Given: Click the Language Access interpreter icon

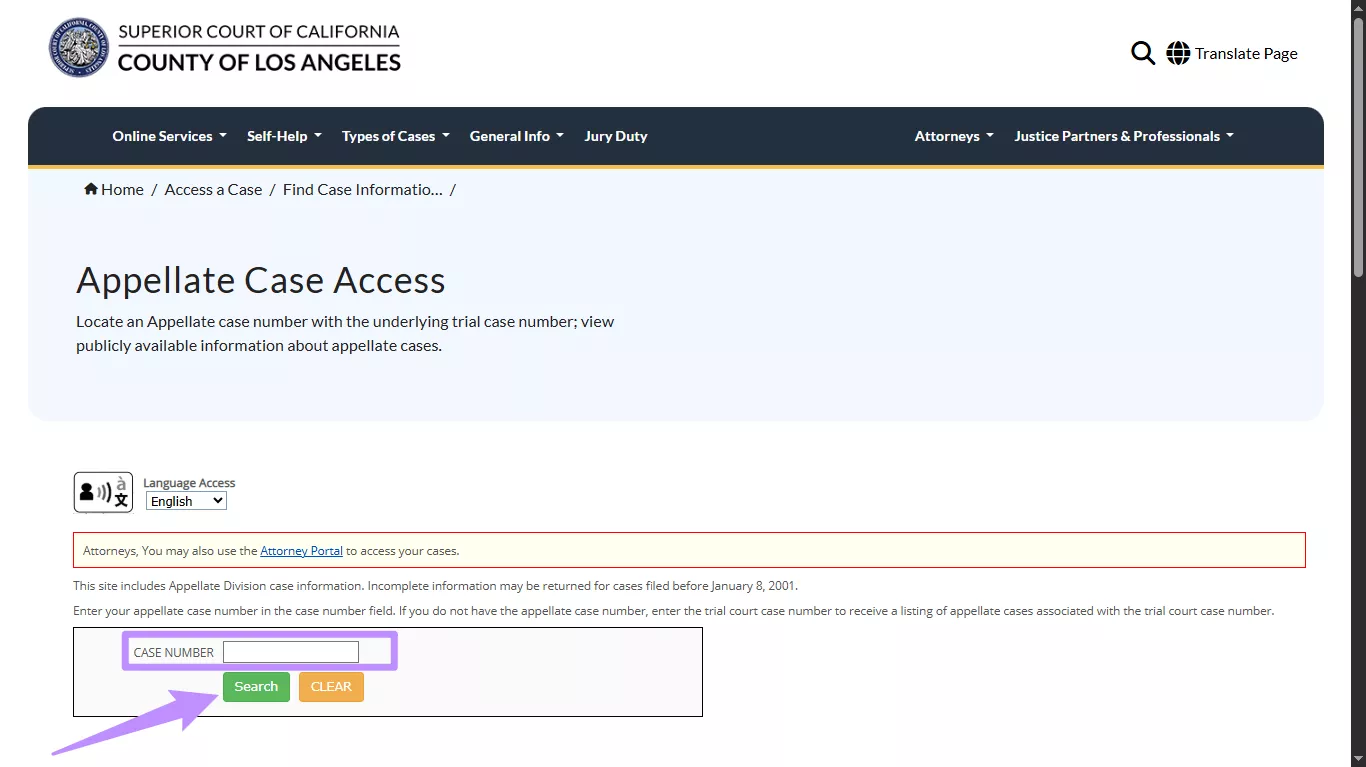Looking at the screenshot, I should tap(103, 492).
